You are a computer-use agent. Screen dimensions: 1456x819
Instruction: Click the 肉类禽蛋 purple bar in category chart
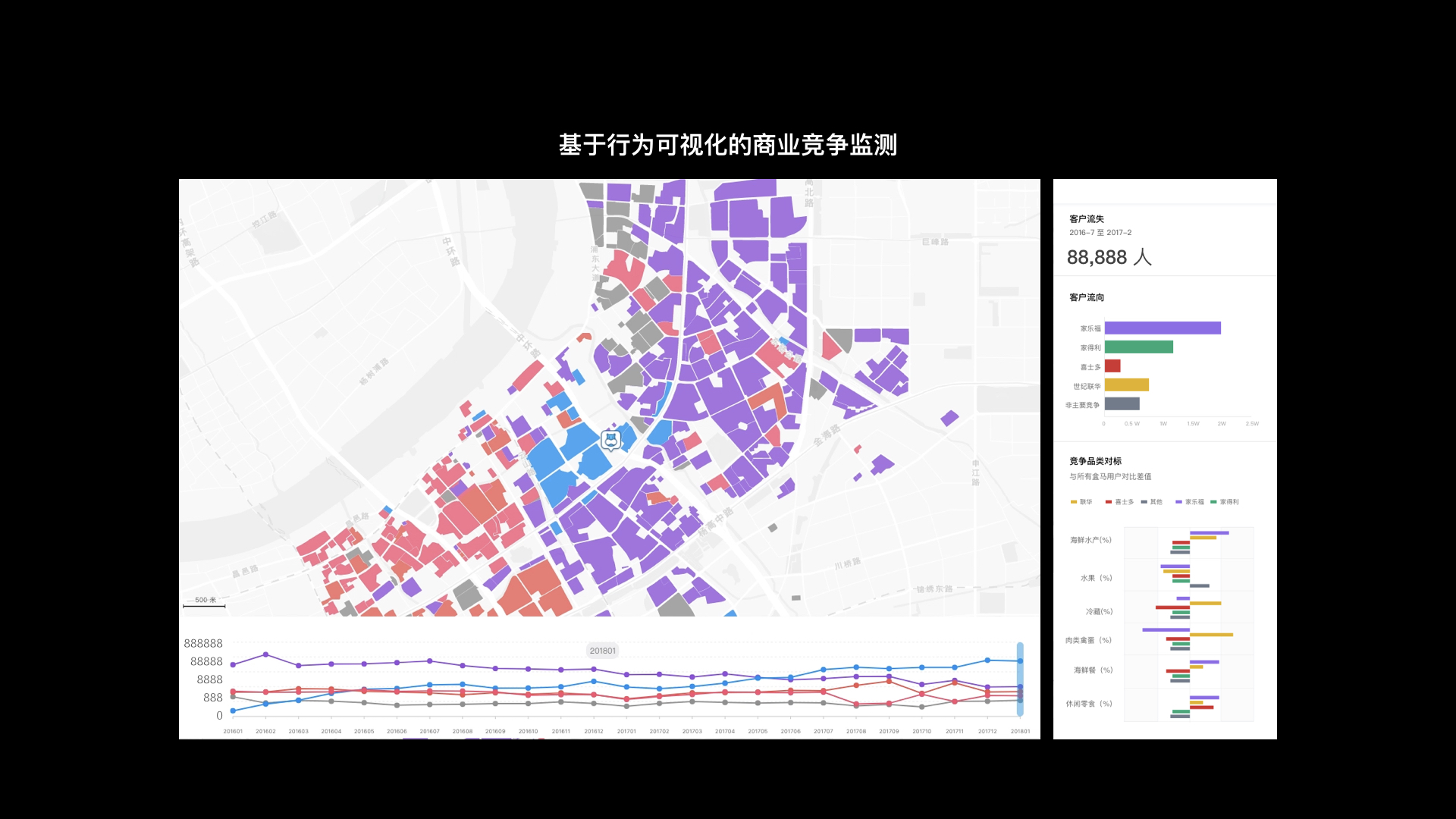click(1166, 629)
